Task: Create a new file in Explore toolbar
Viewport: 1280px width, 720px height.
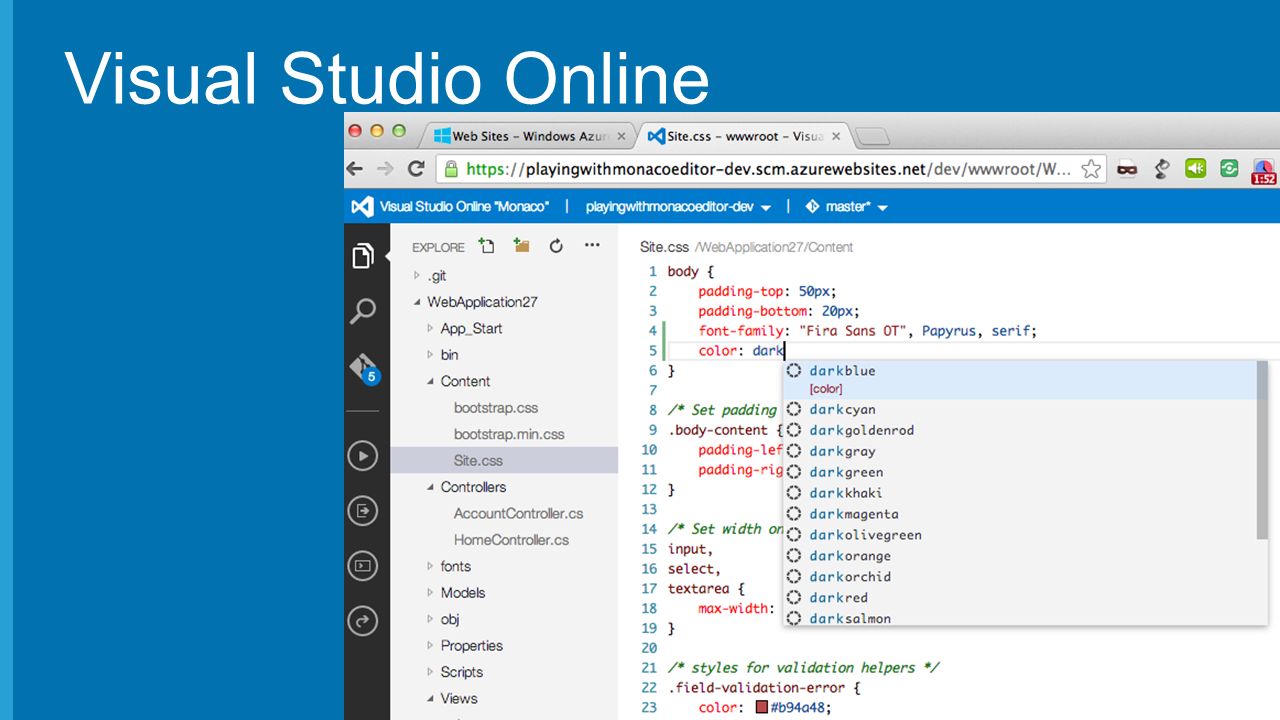Action: (487, 246)
